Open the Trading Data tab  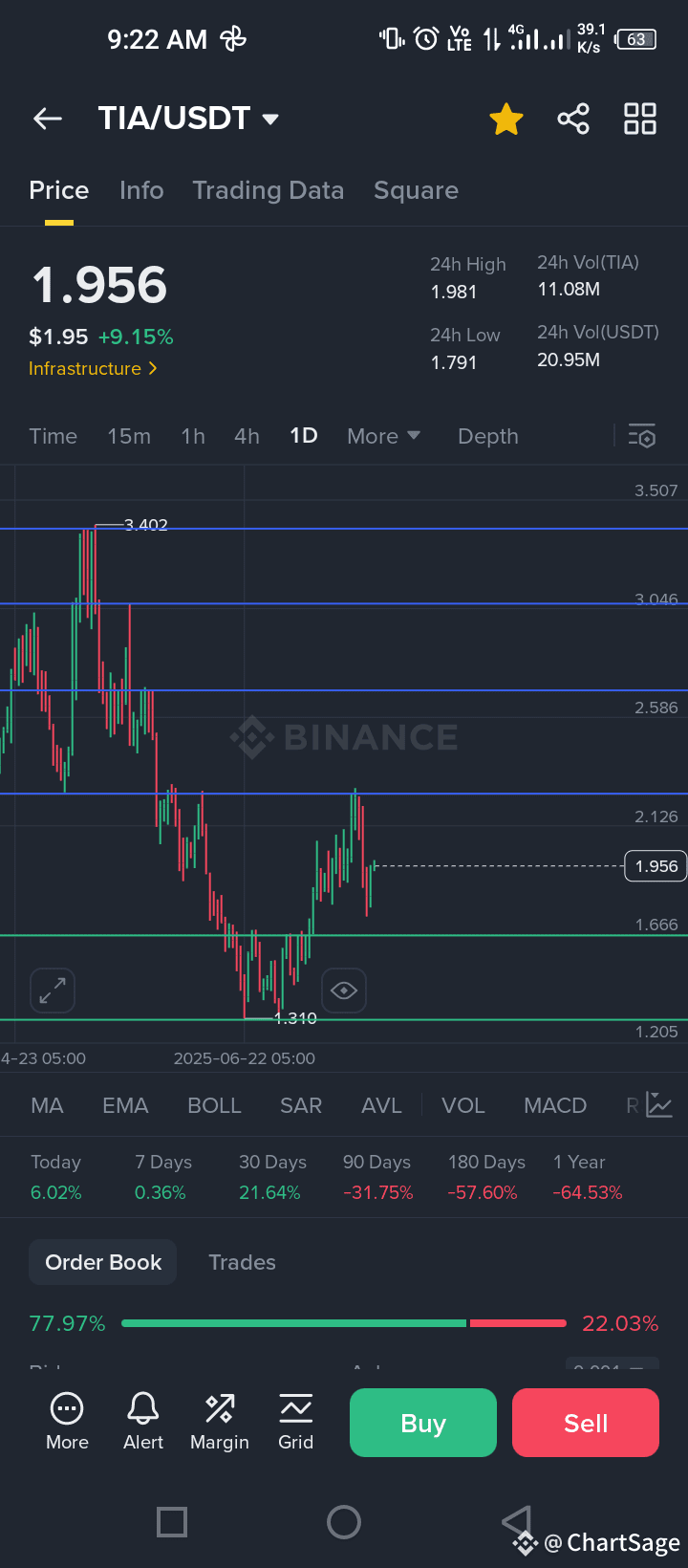pyautogui.click(x=269, y=190)
